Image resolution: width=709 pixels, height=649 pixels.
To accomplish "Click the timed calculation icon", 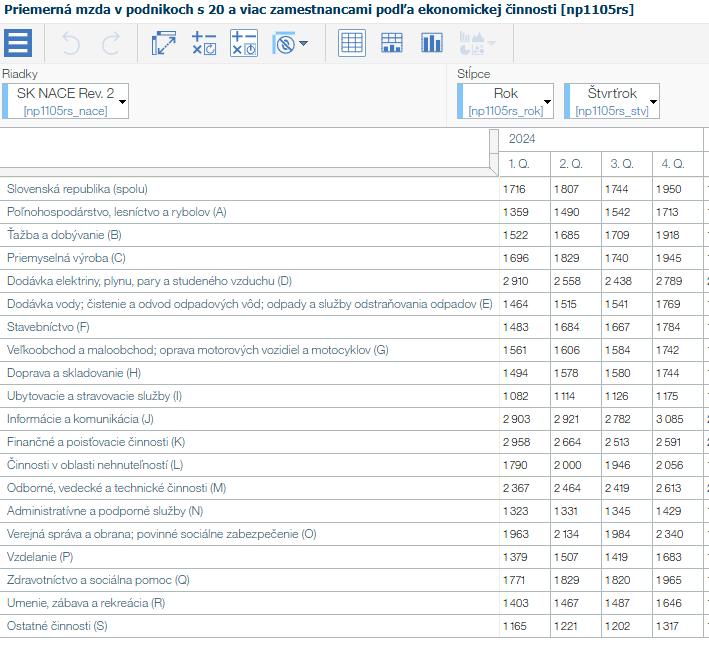I will (x=244, y=43).
